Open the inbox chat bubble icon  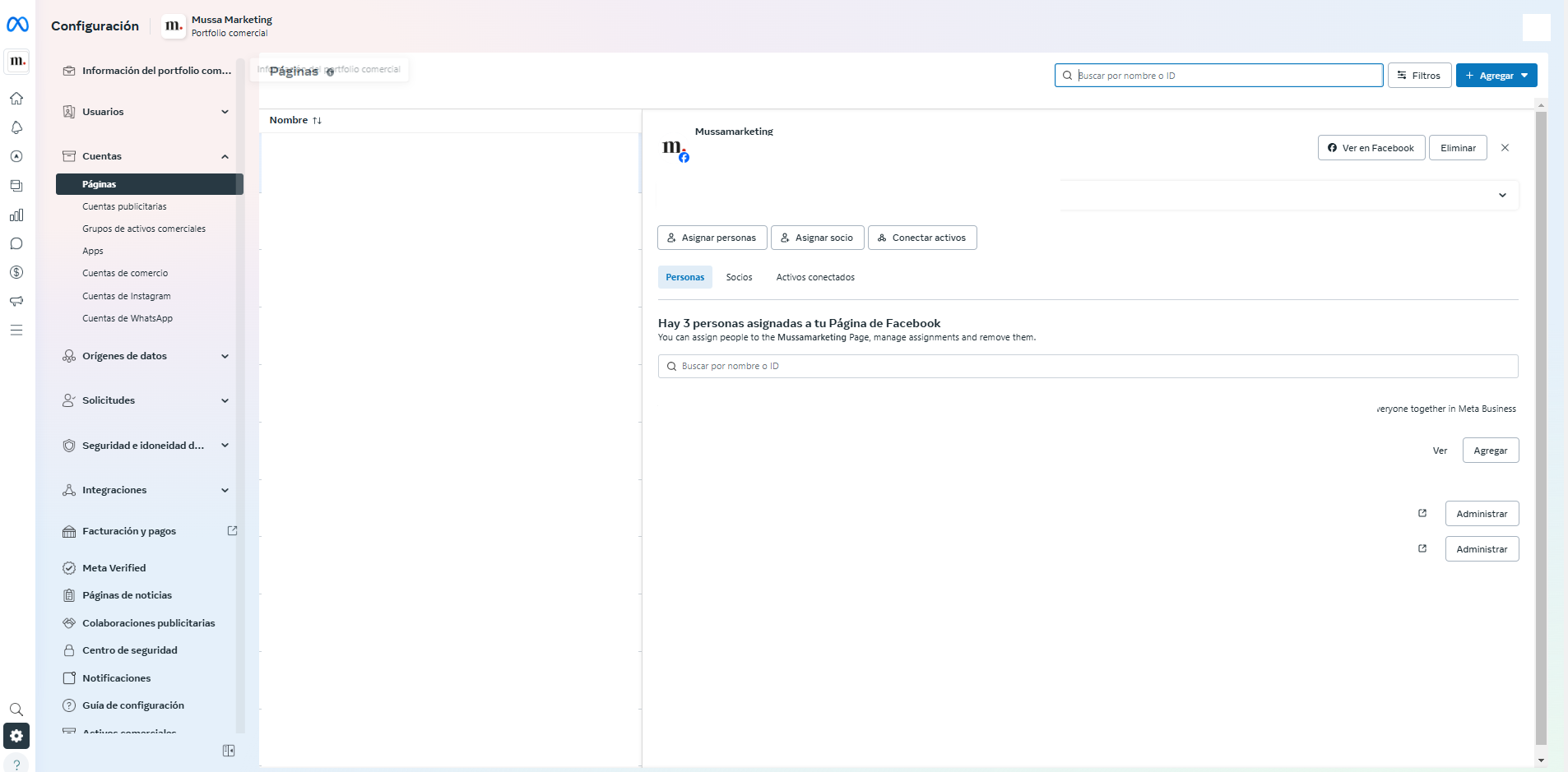tap(16, 243)
